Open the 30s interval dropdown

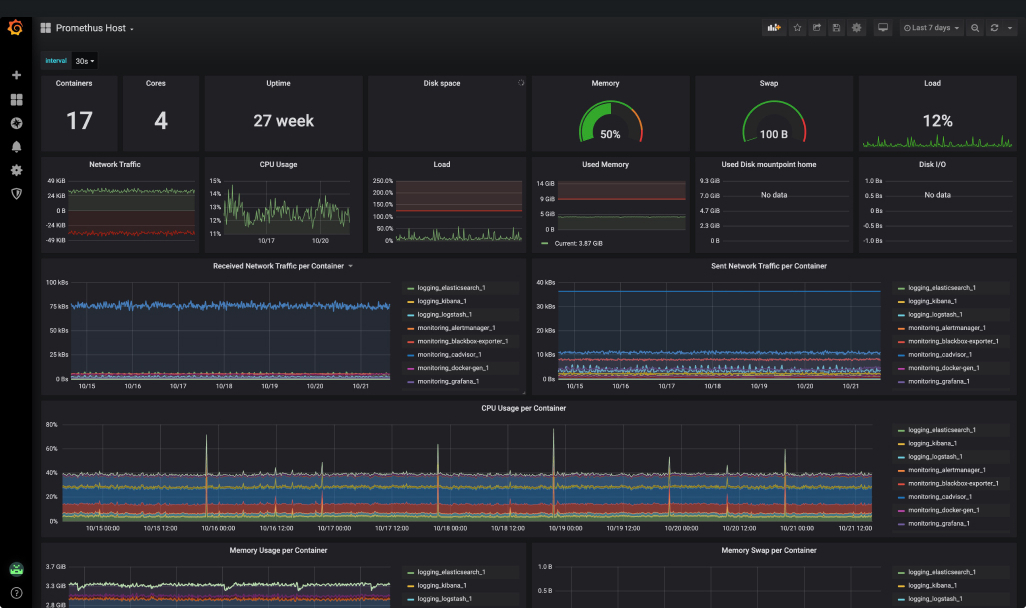tap(83, 60)
